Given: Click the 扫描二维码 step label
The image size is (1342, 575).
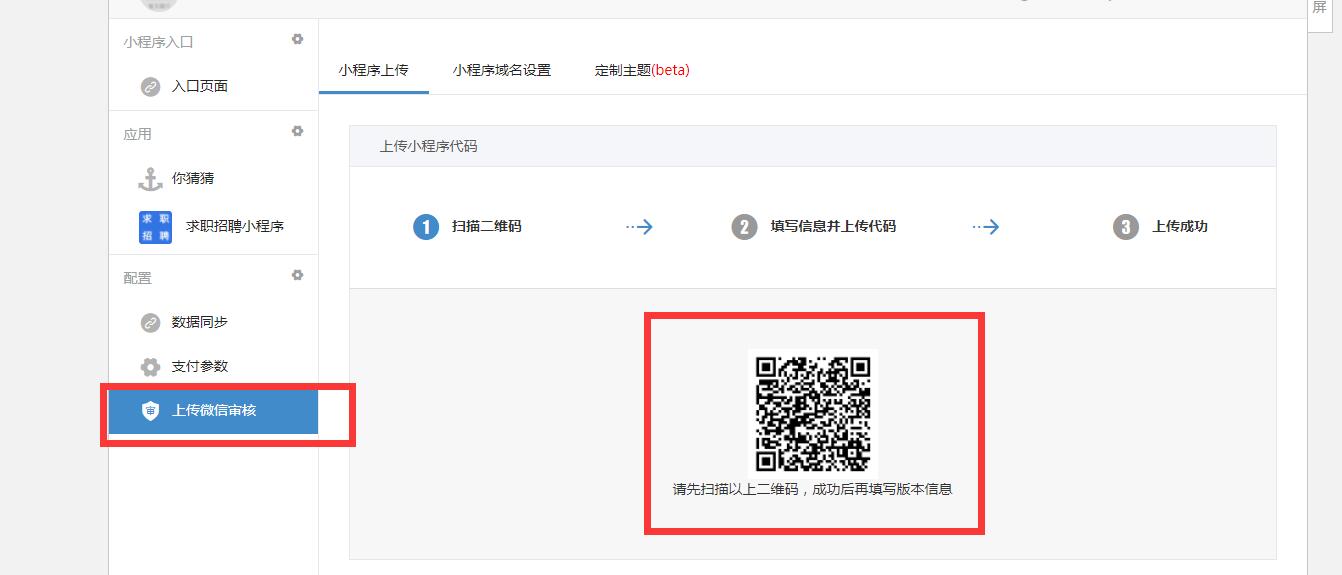Looking at the screenshot, I should 487,227.
